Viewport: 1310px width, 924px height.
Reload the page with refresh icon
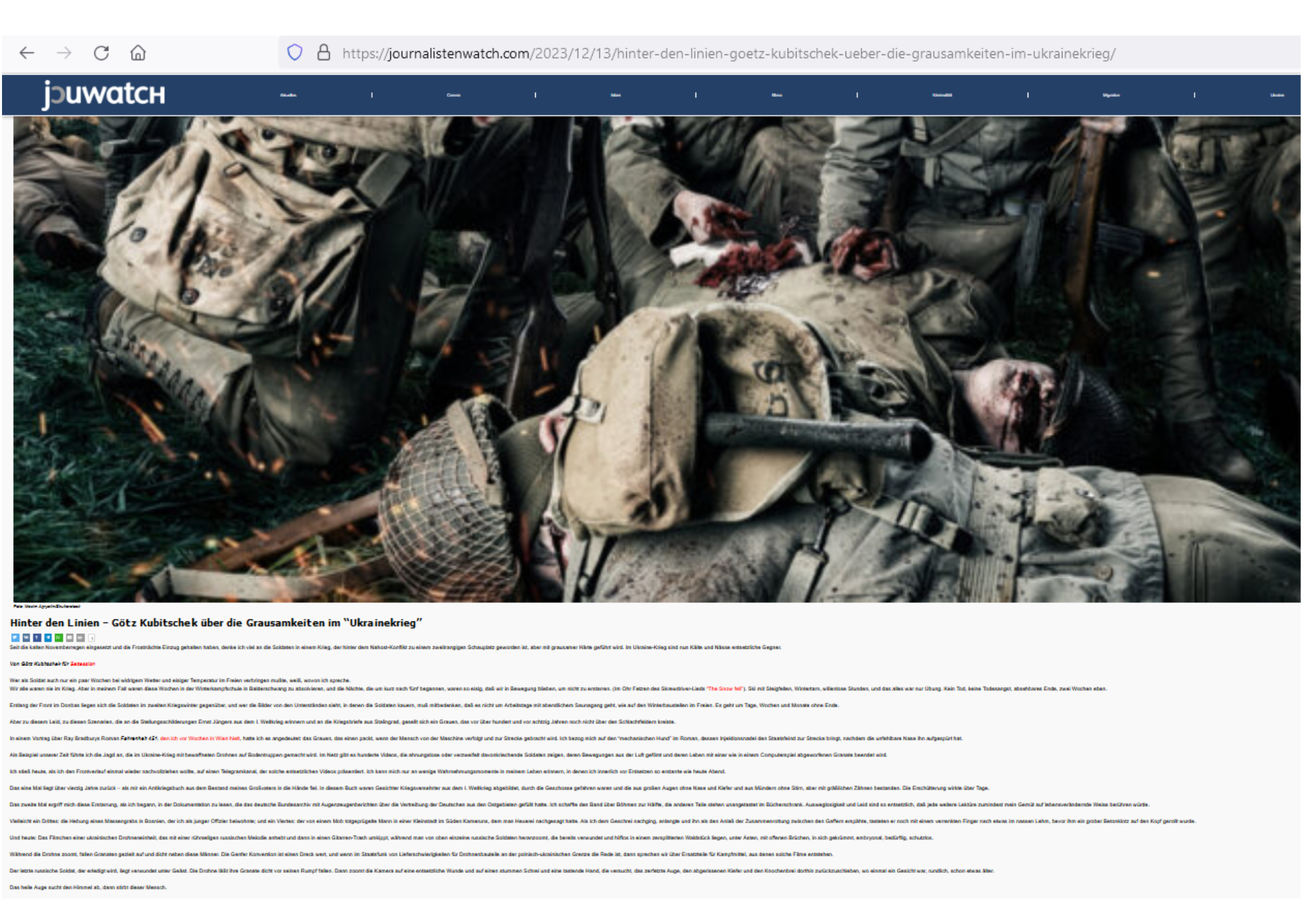click(x=101, y=53)
